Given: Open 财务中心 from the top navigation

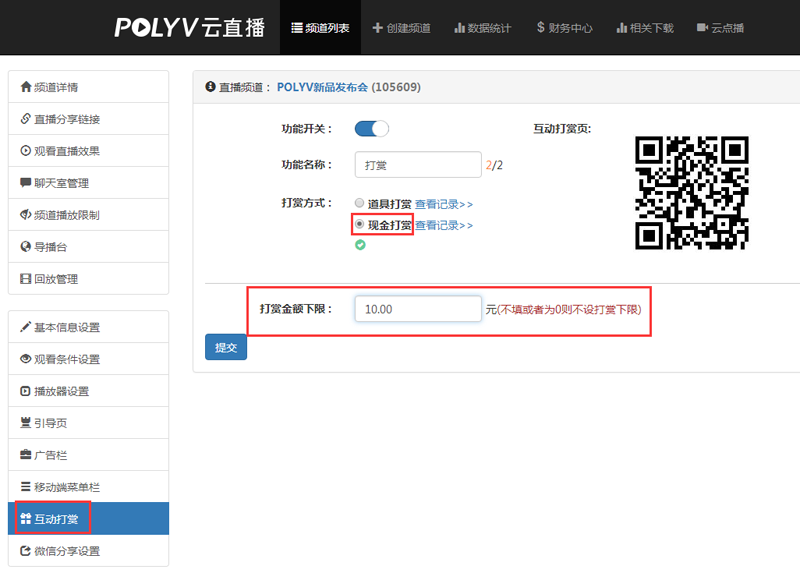Looking at the screenshot, I should pyautogui.click(x=564, y=28).
